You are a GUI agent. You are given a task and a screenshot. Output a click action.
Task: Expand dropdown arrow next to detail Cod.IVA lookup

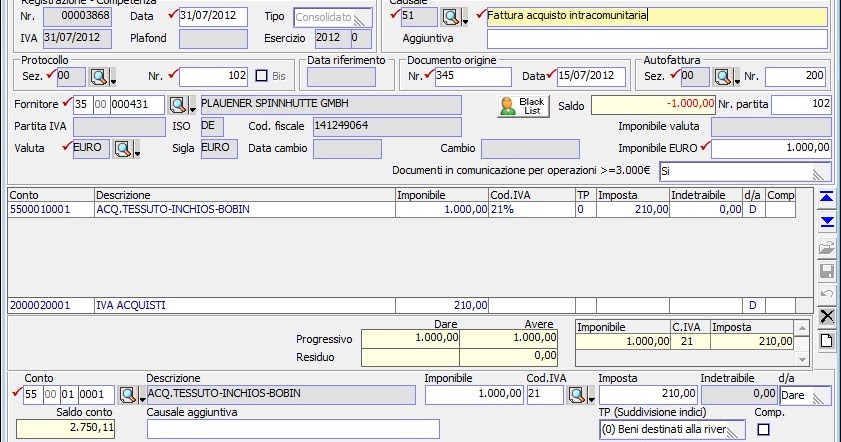592,400
